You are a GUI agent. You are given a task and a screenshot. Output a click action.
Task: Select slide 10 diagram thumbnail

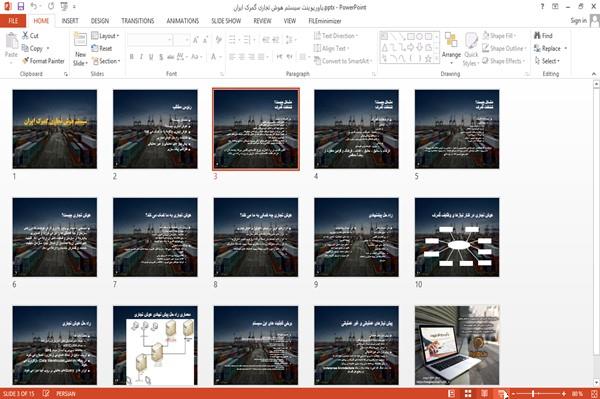point(457,237)
